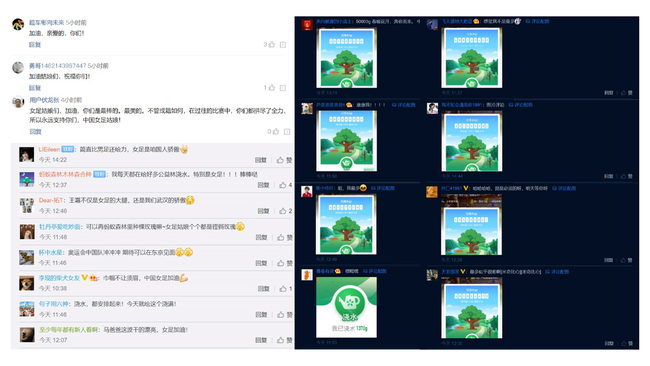Open the avatar of the 超车 user
The height and width of the screenshot is (366, 650).
pos(18,24)
